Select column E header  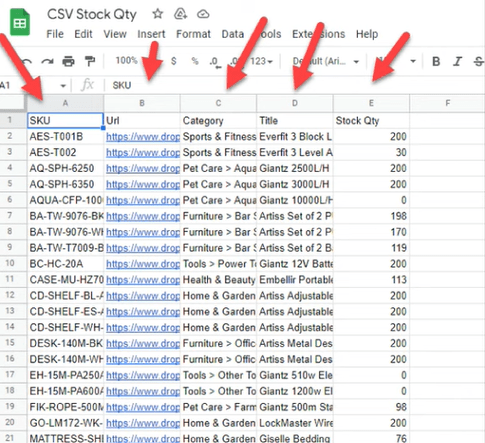click(371, 103)
